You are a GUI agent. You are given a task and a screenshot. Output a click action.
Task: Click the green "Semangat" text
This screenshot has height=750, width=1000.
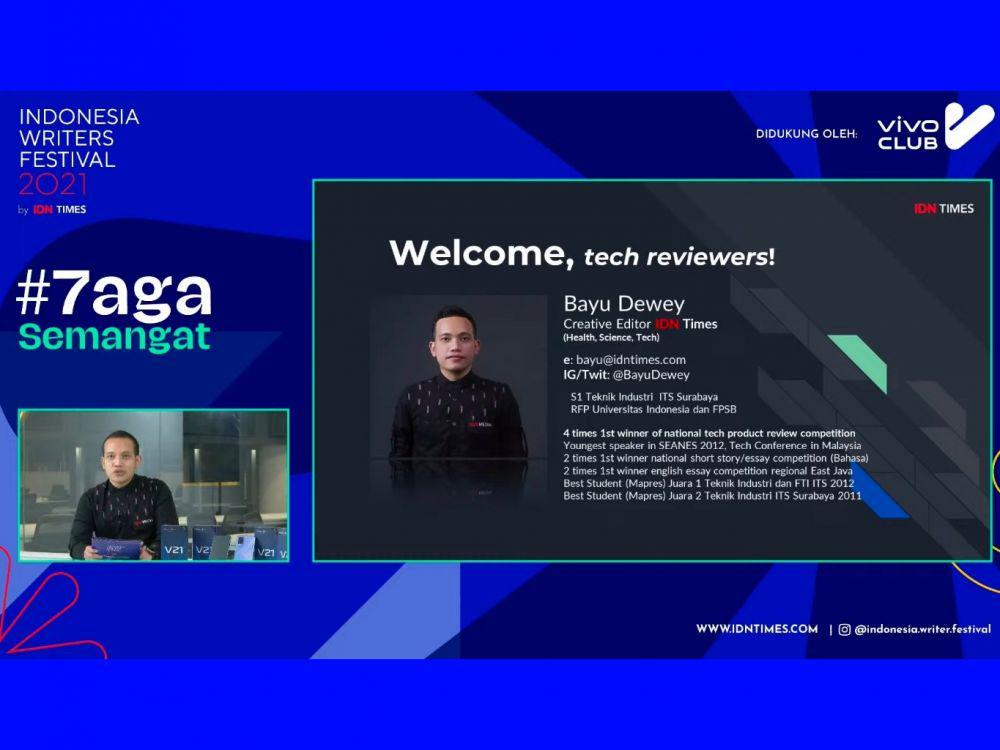[114, 336]
